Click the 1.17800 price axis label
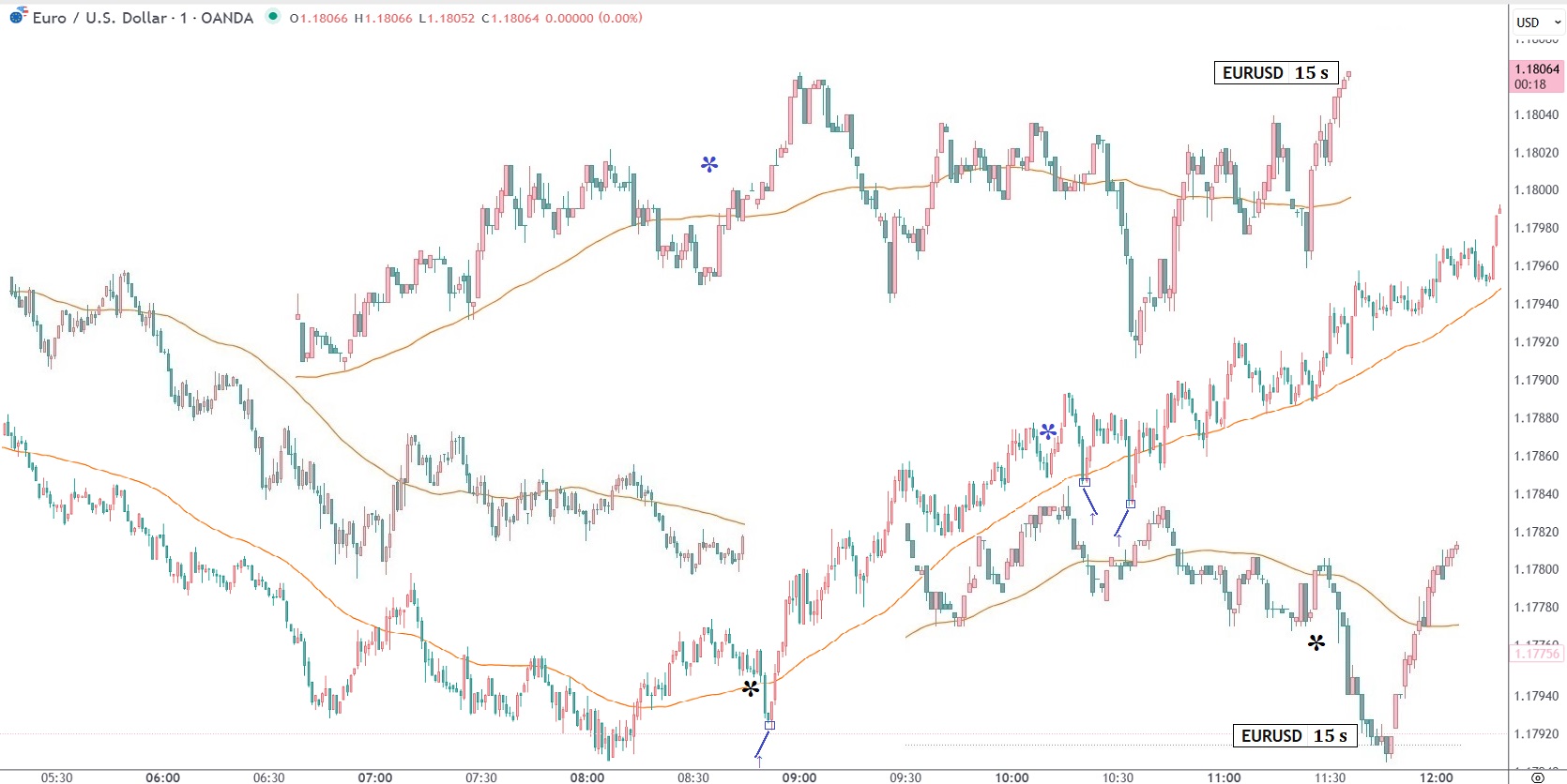The height and width of the screenshot is (784, 1567). 1536,569
